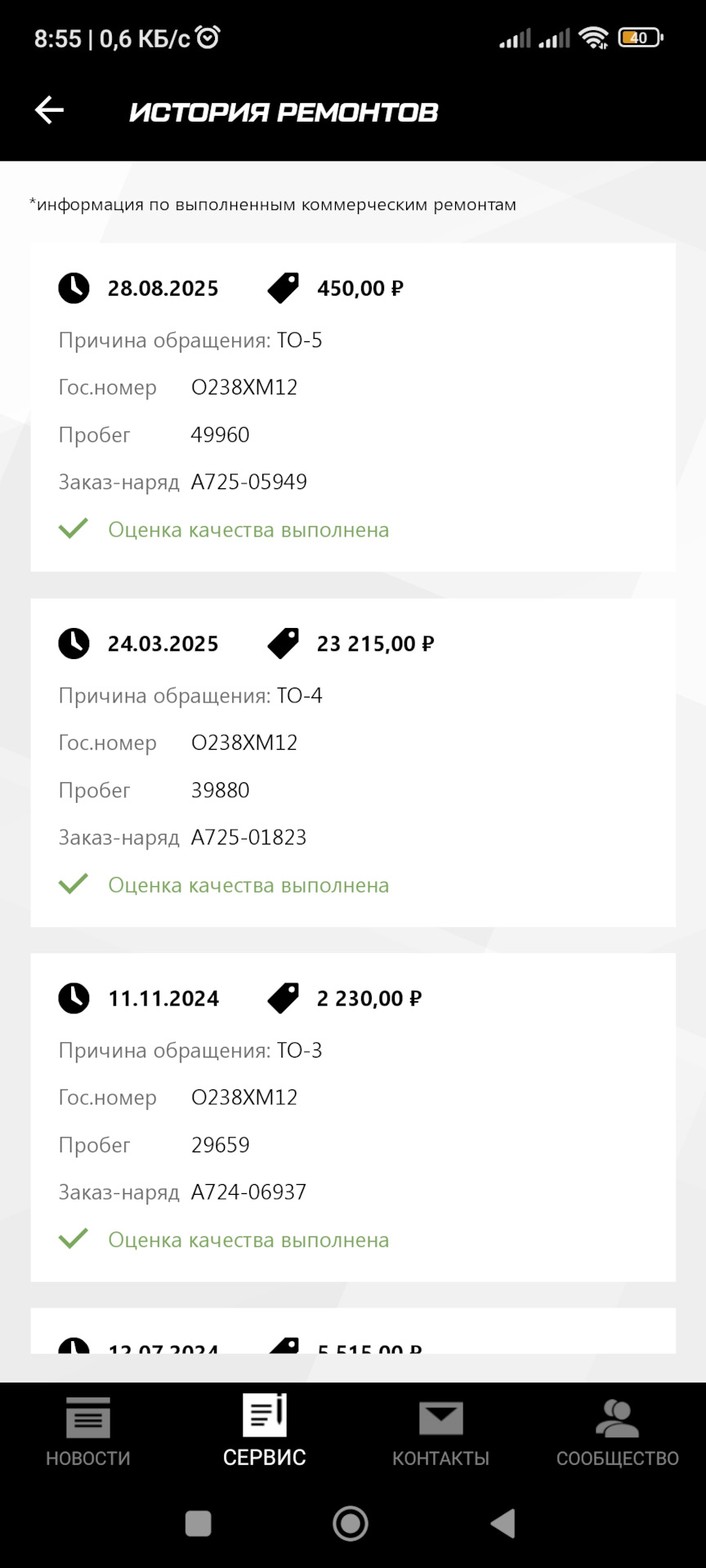This screenshot has height=1568, width=706.
Task: Tap clock icon beside 11.11.2024
Action: pos(74,998)
